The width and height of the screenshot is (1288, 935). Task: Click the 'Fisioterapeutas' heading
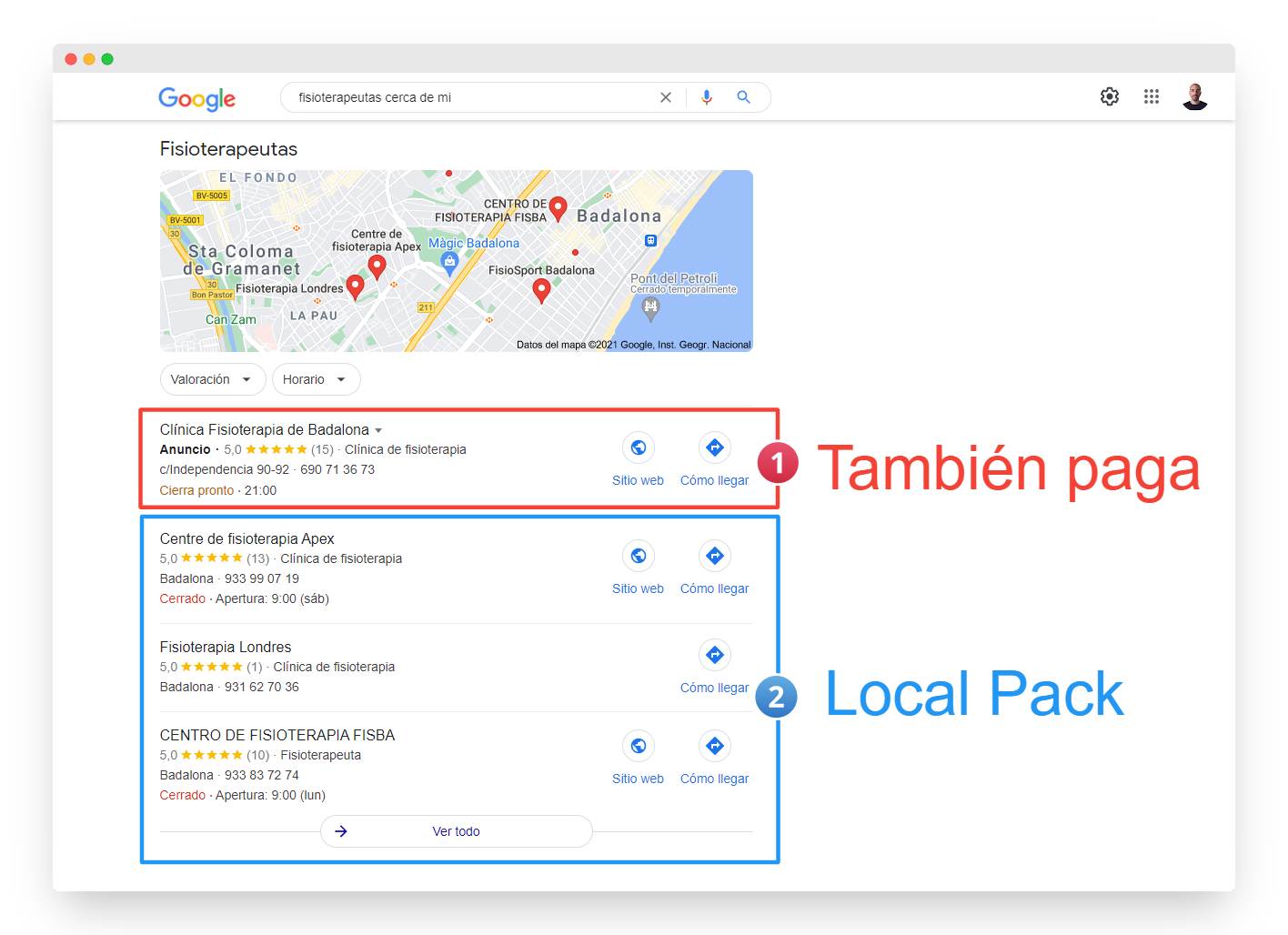coord(228,149)
